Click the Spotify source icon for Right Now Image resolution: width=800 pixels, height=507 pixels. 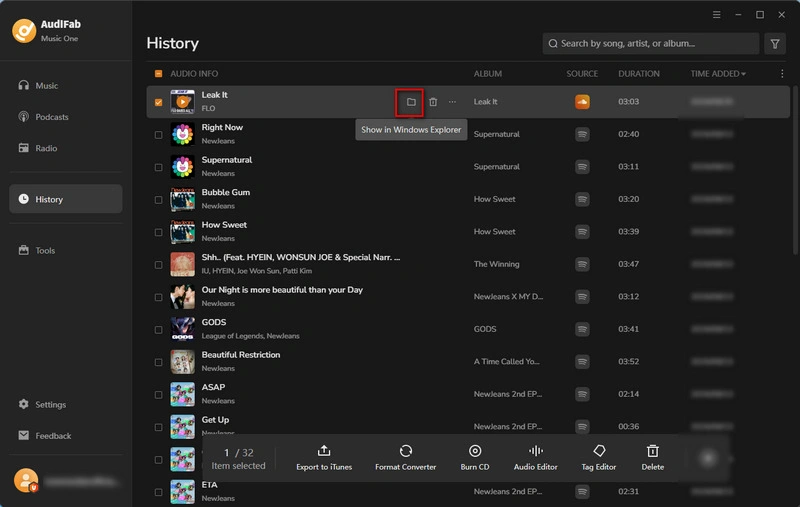582,134
